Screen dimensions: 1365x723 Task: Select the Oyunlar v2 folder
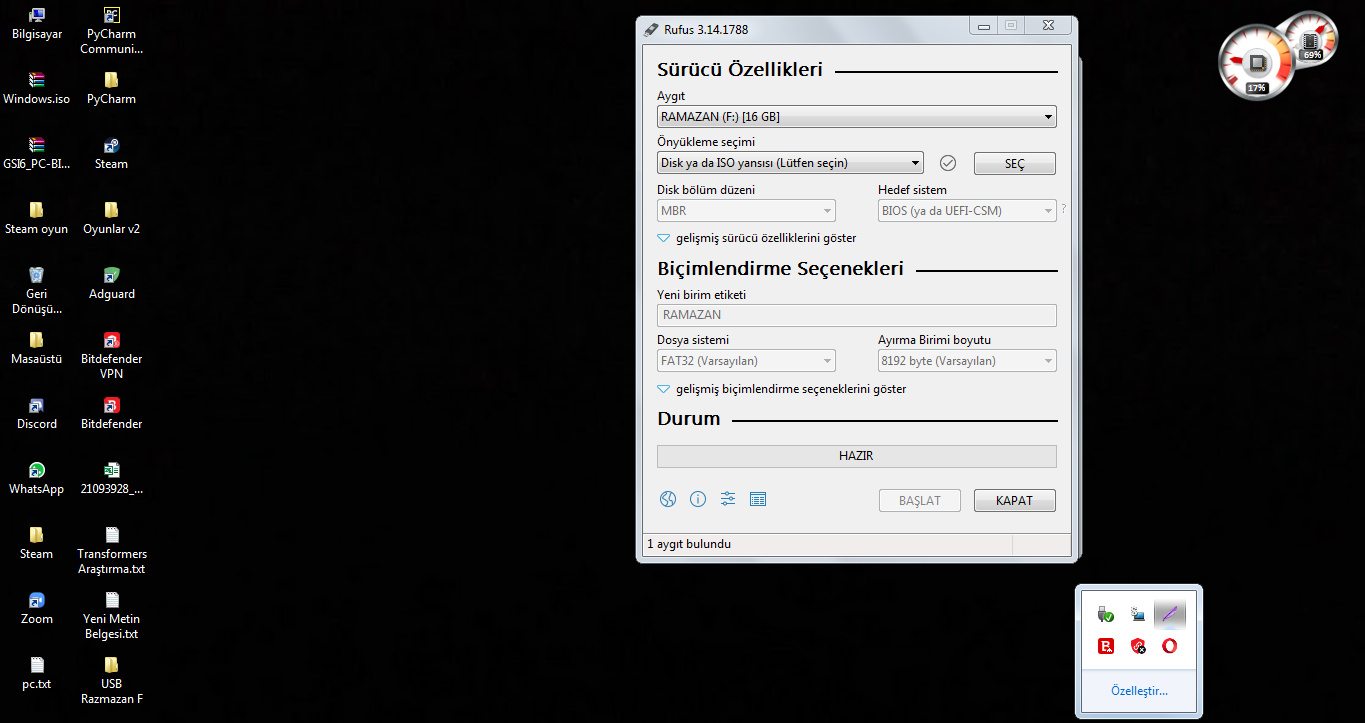pos(112,218)
